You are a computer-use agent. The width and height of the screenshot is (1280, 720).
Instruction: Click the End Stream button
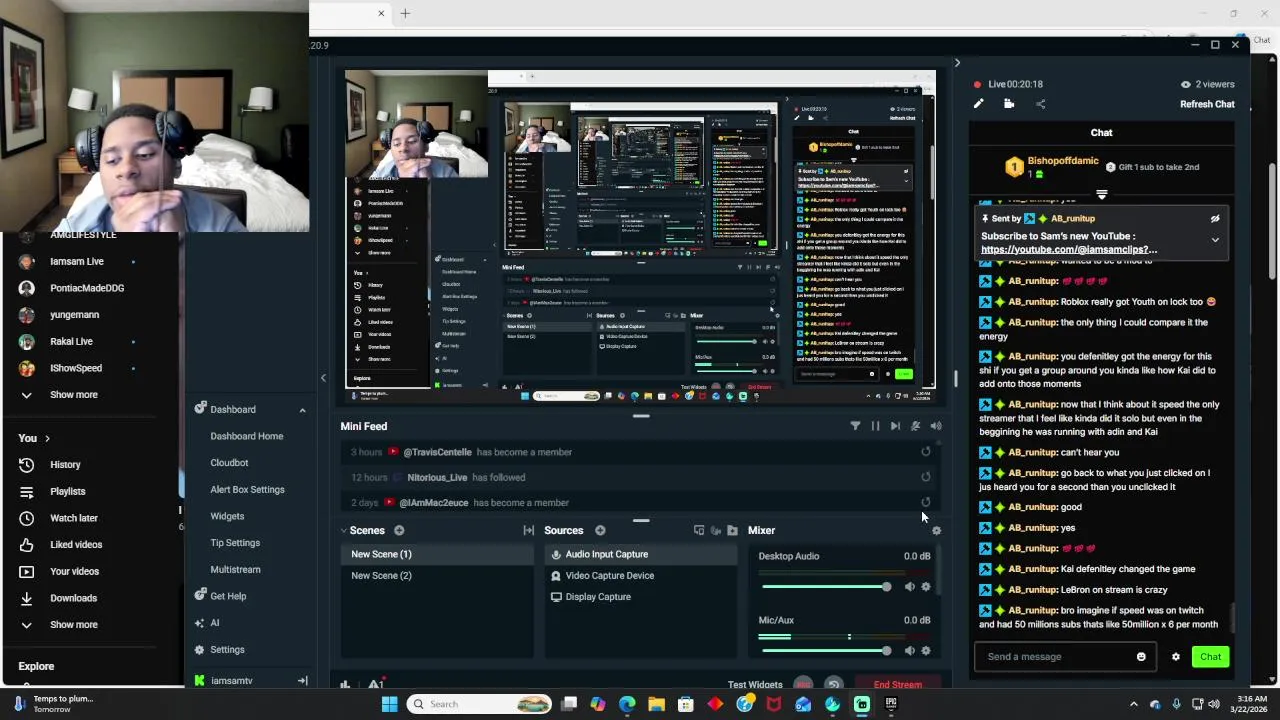897,685
